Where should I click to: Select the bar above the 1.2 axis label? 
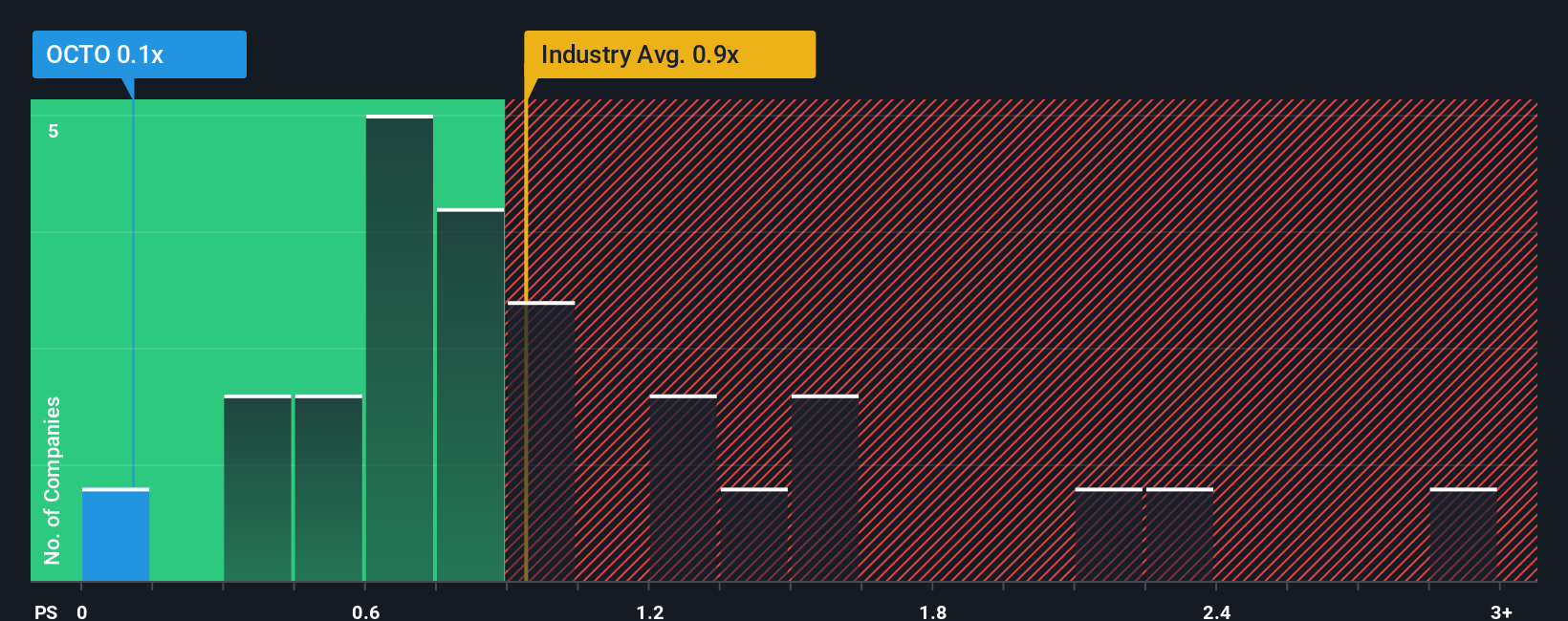point(683,488)
